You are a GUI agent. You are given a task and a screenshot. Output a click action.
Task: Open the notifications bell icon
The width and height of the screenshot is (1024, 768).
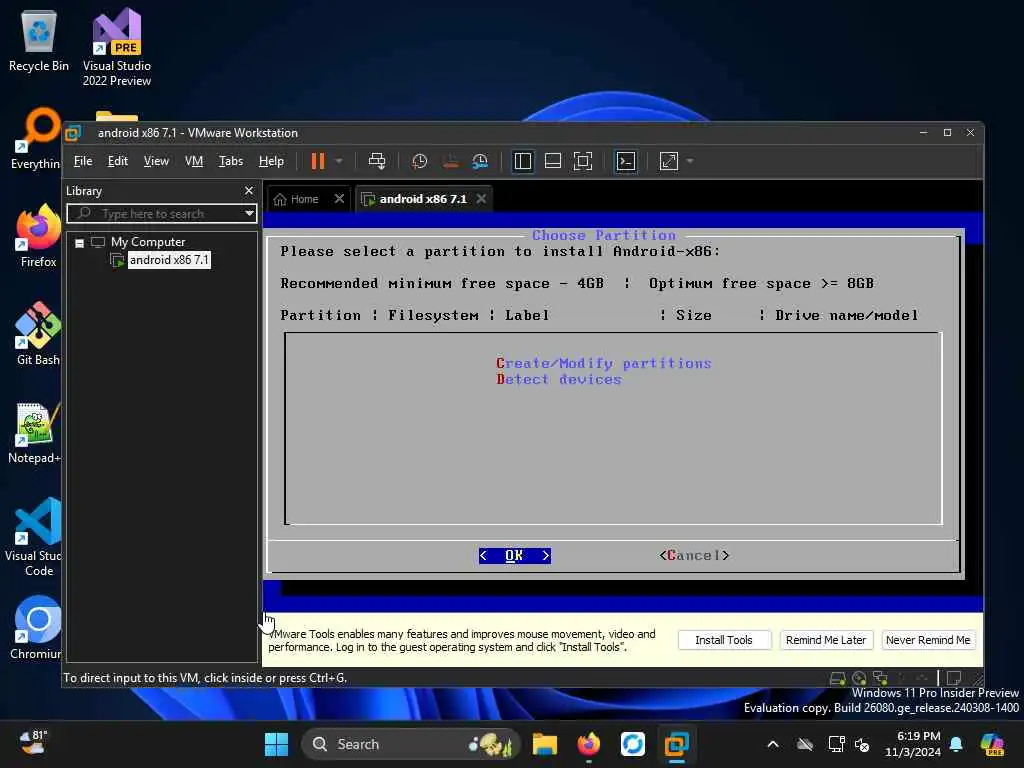pos(956,744)
